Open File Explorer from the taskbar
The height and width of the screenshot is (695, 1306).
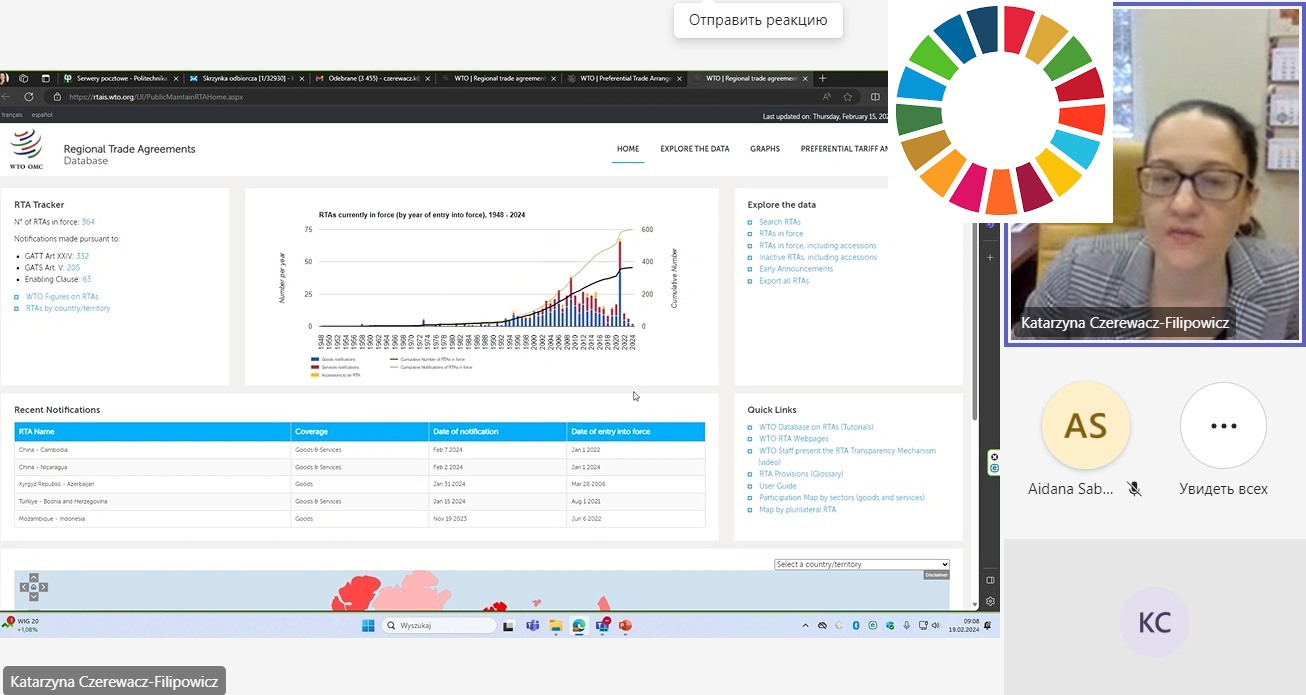(x=556, y=626)
